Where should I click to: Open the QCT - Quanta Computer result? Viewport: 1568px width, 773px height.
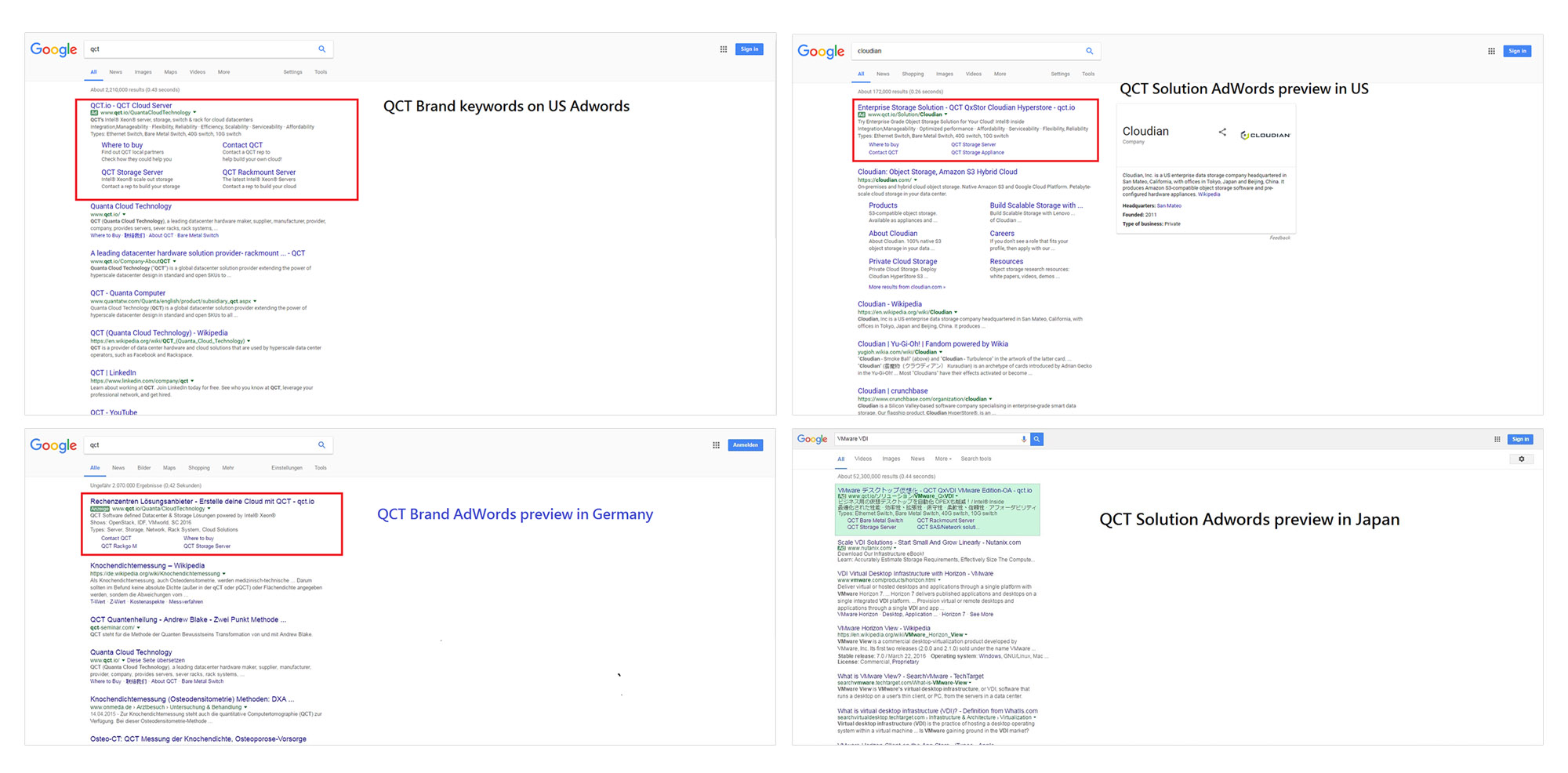(x=128, y=293)
